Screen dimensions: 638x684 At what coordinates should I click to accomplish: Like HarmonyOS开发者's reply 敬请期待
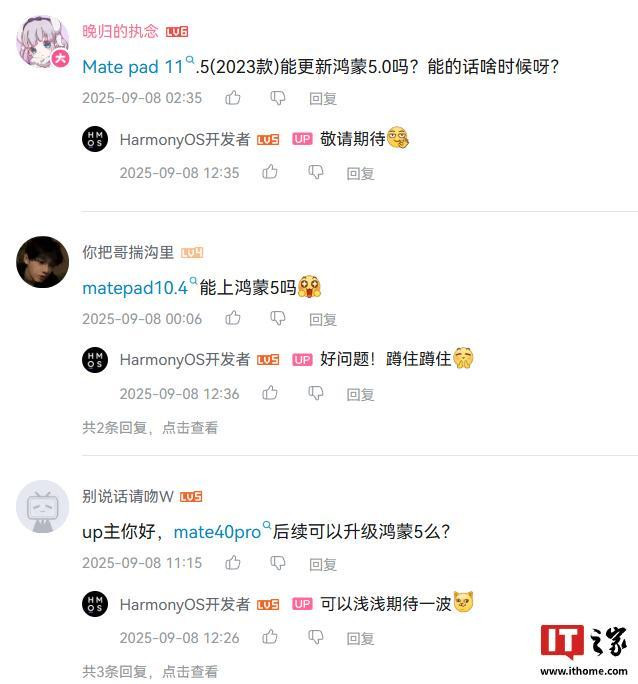tap(270, 172)
